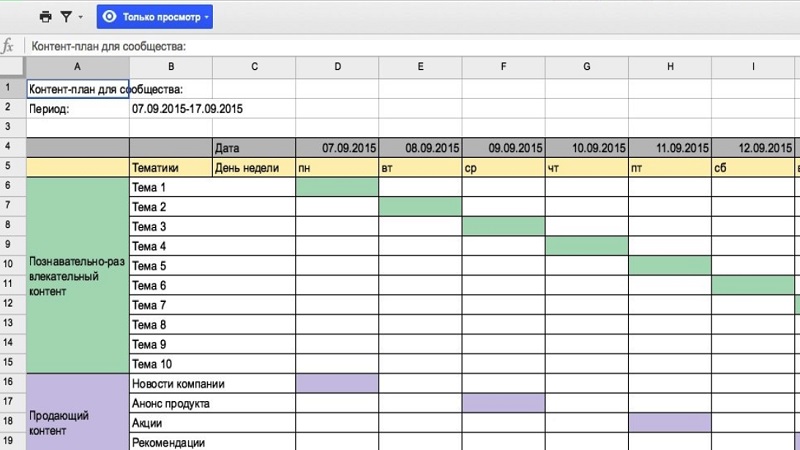
Task: Click the print icon in the toolbar
Action: pyautogui.click(x=46, y=17)
